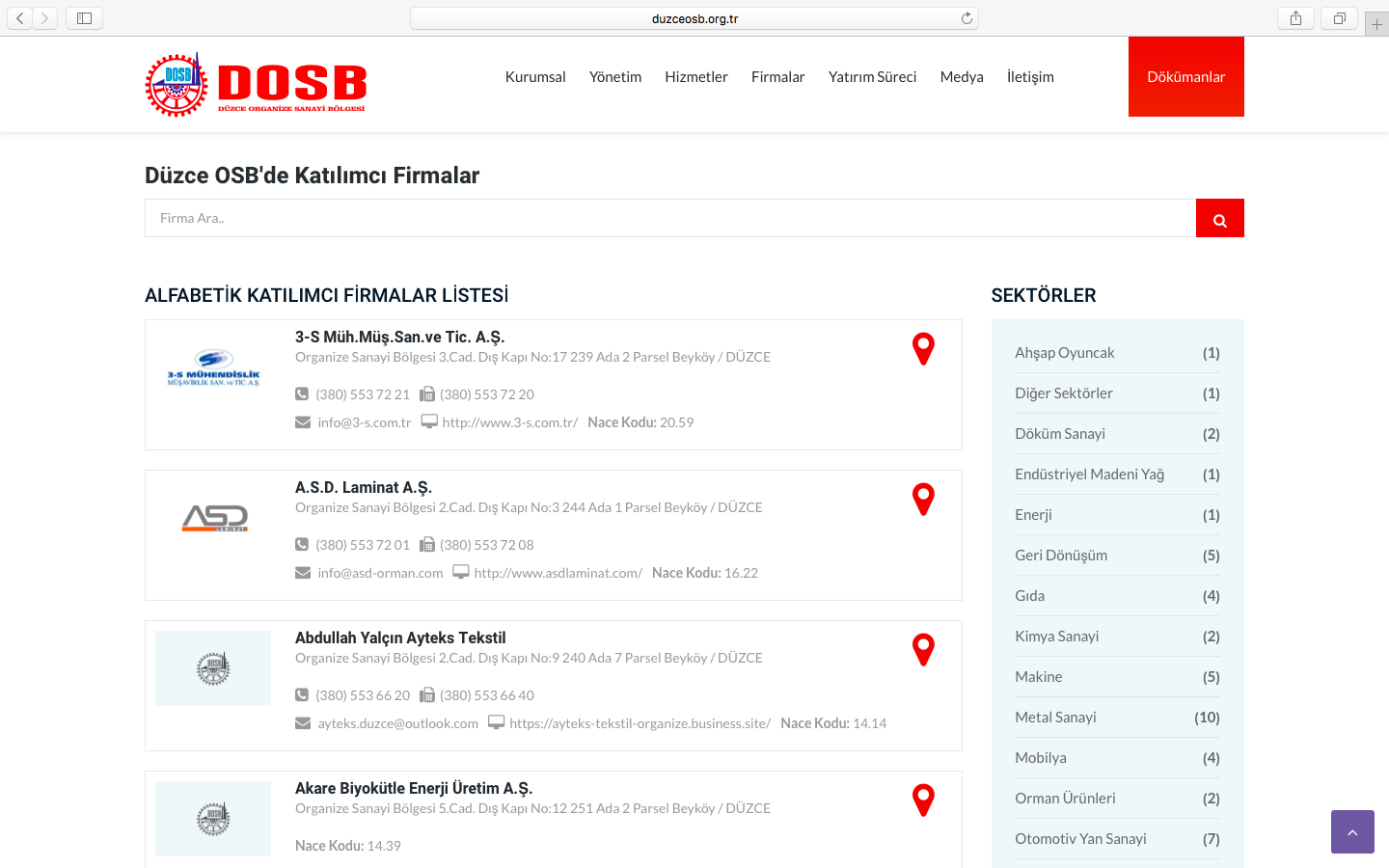The height and width of the screenshot is (868, 1389).
Task: Visit http://www.3-s.com.tr/ link
Action: (510, 422)
